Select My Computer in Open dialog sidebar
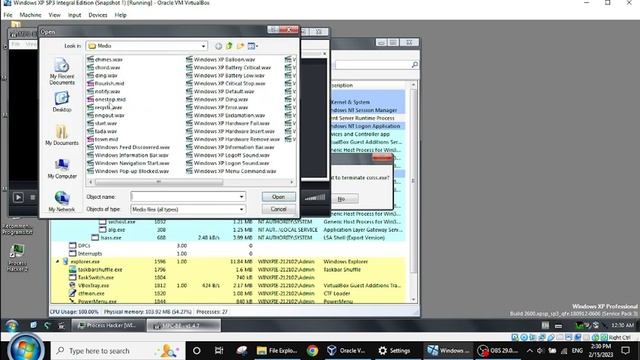This screenshot has height=360, width=640. [x=62, y=168]
